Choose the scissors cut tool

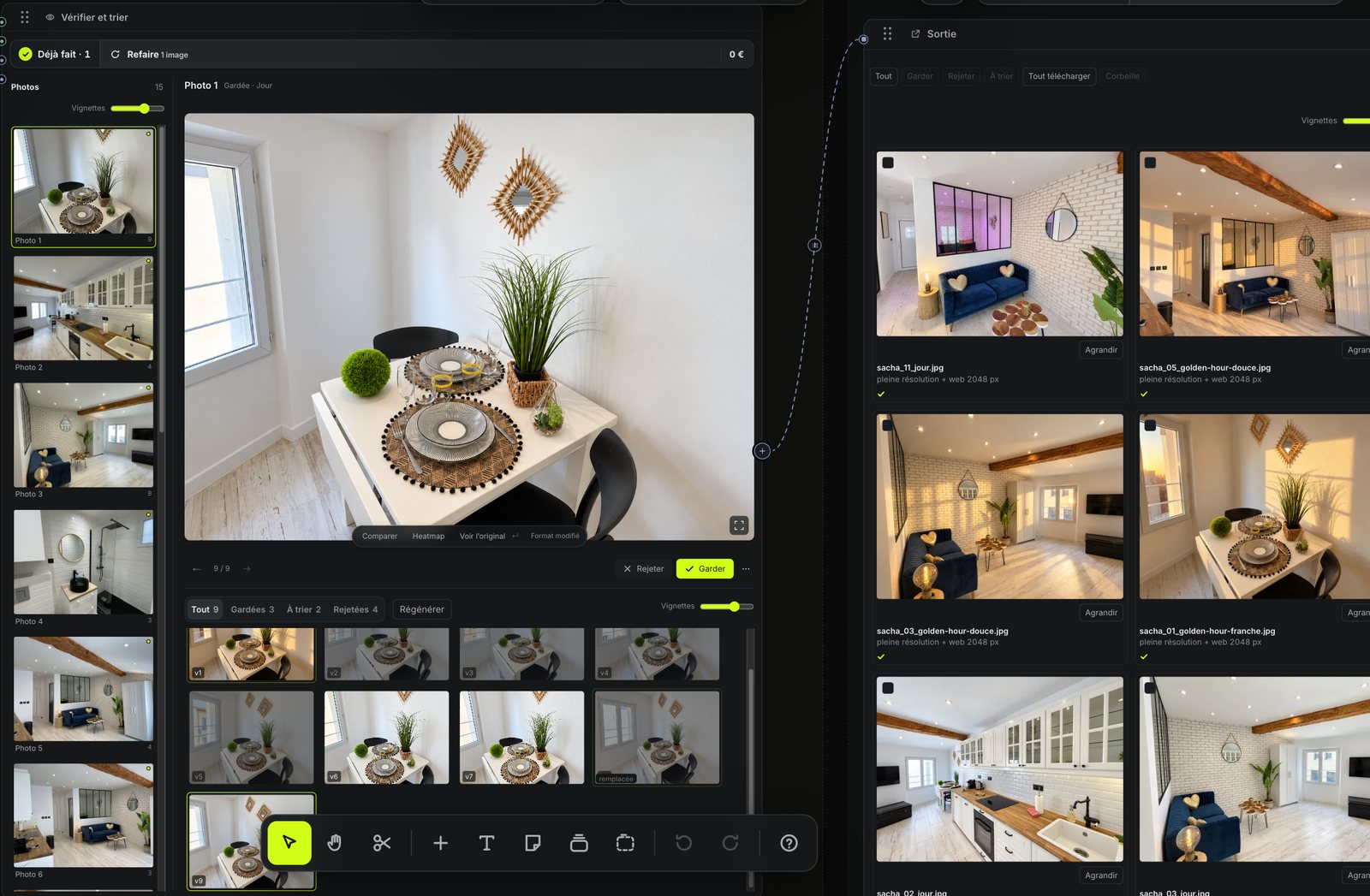382,843
